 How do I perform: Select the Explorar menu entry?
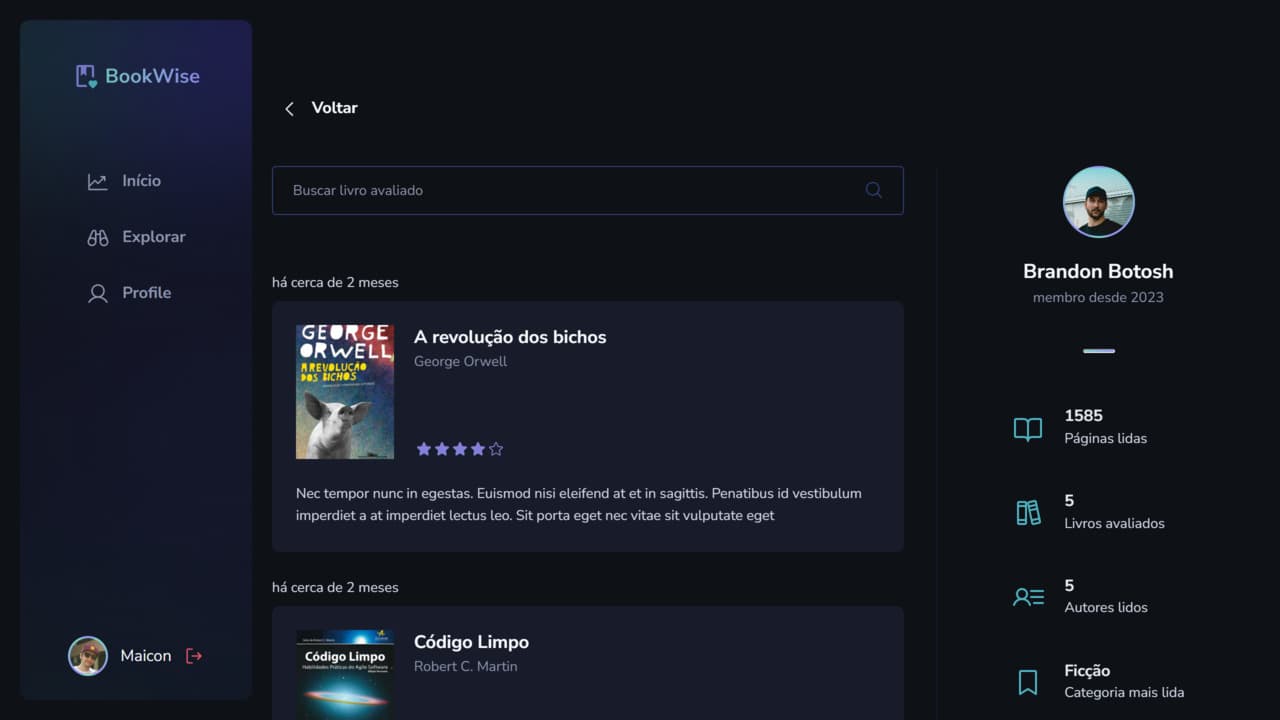pyautogui.click(x=153, y=236)
